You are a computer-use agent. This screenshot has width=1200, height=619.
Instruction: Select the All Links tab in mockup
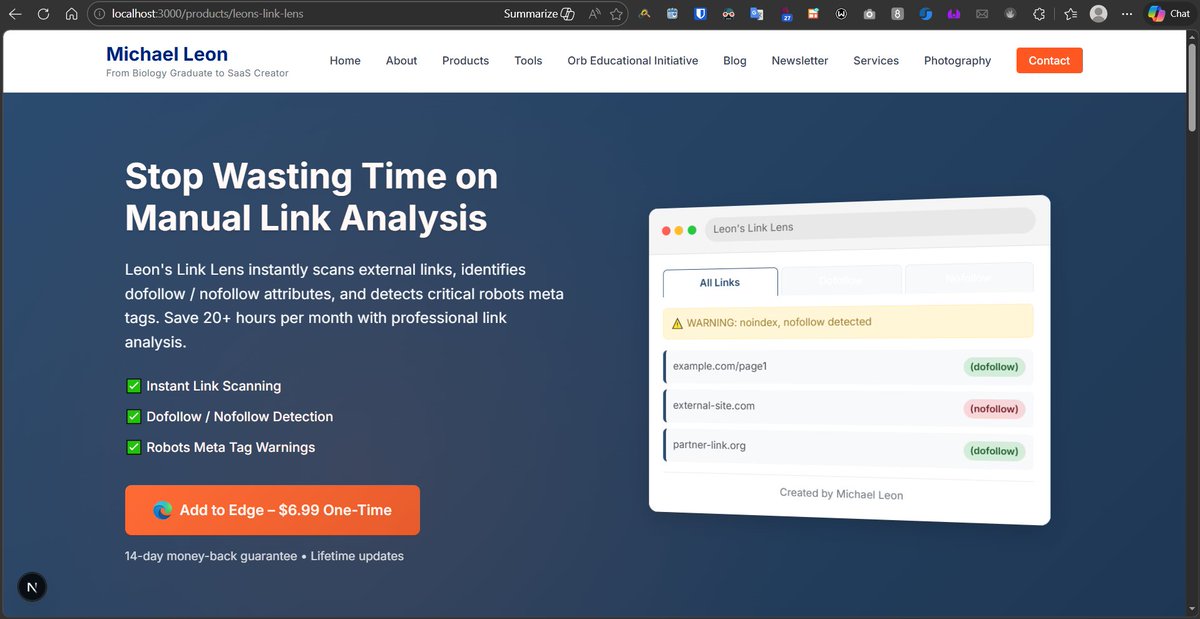click(x=720, y=282)
